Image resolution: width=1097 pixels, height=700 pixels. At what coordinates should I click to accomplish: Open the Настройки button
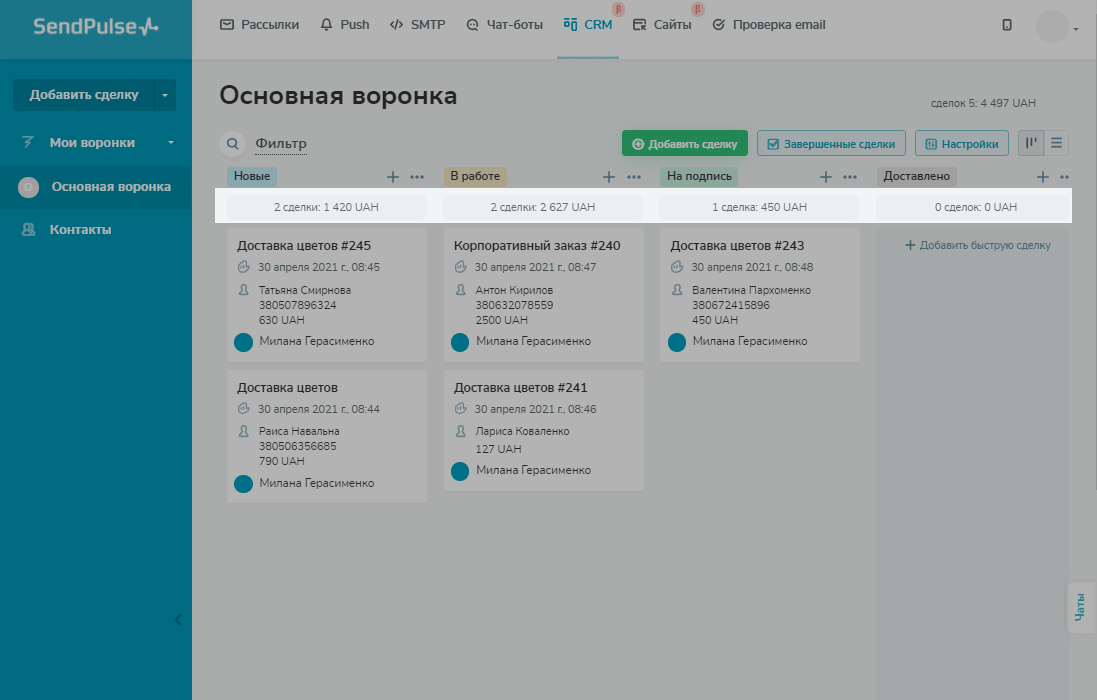961,144
